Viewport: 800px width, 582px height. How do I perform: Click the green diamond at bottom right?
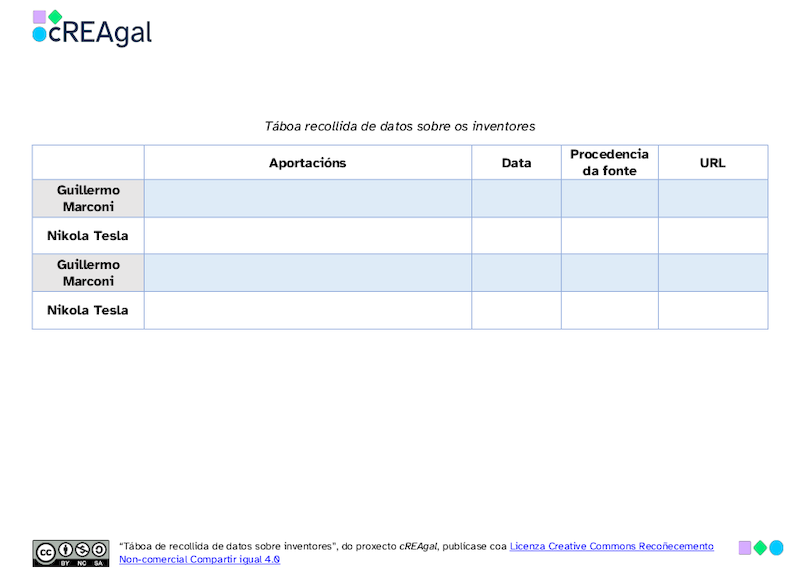click(759, 548)
